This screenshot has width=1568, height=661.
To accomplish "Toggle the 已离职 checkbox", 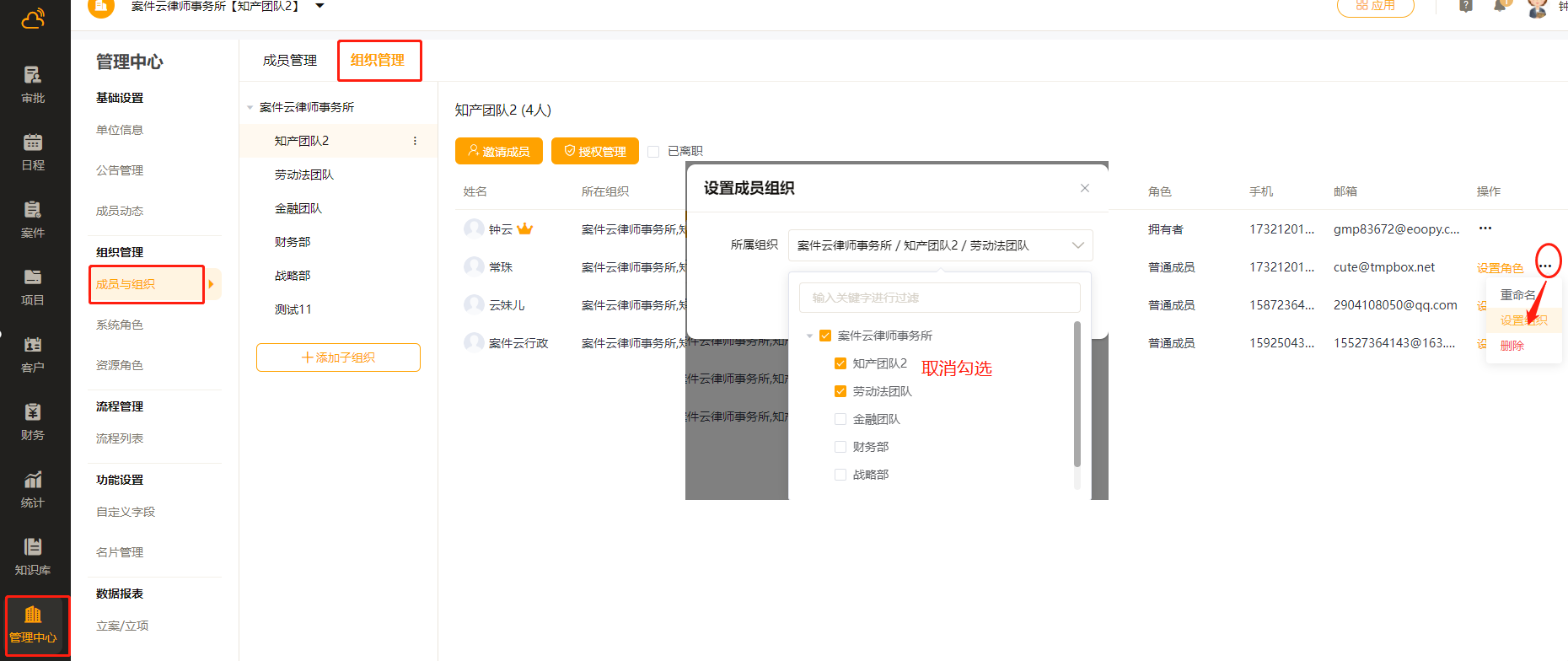I will point(653,152).
